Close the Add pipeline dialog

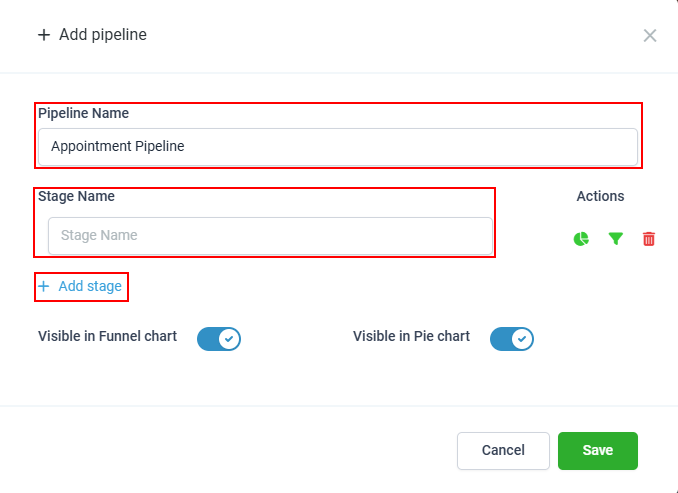[x=650, y=36]
